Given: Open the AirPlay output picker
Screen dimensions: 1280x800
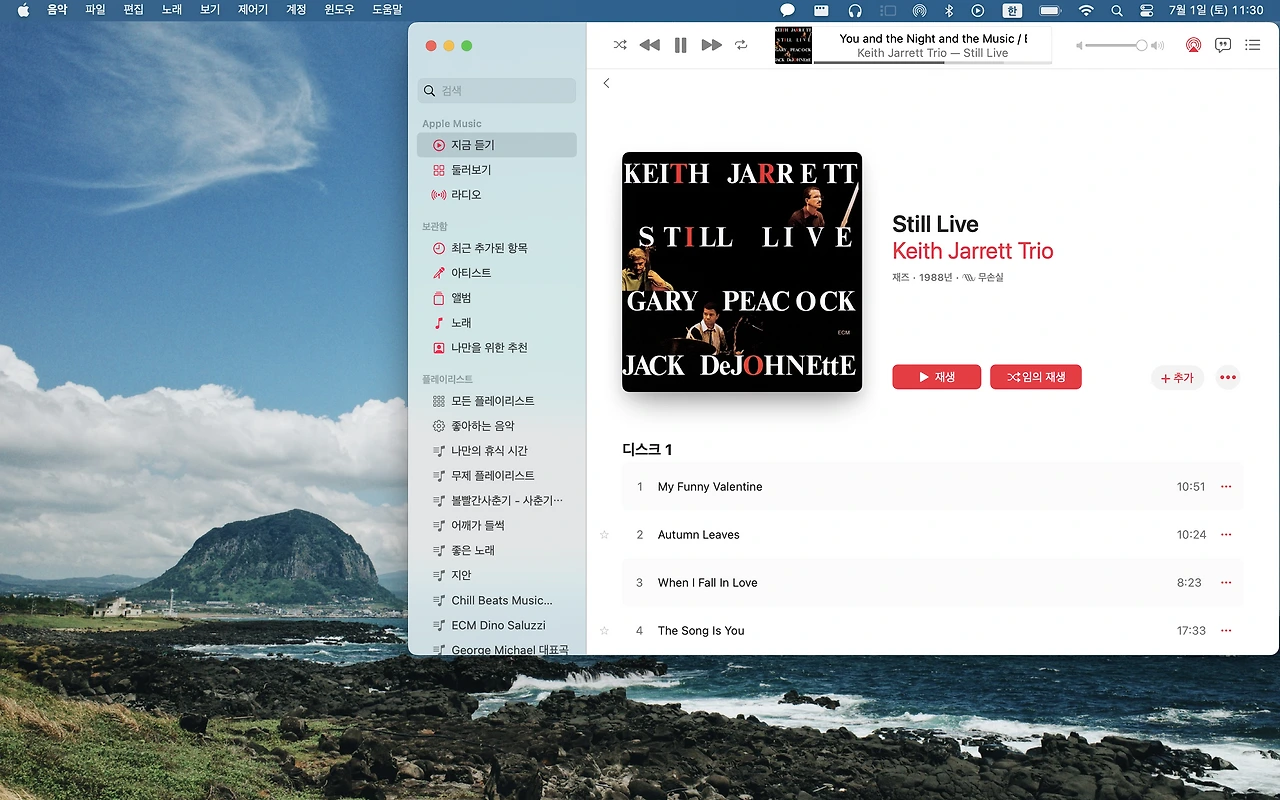Looking at the screenshot, I should [1193, 45].
